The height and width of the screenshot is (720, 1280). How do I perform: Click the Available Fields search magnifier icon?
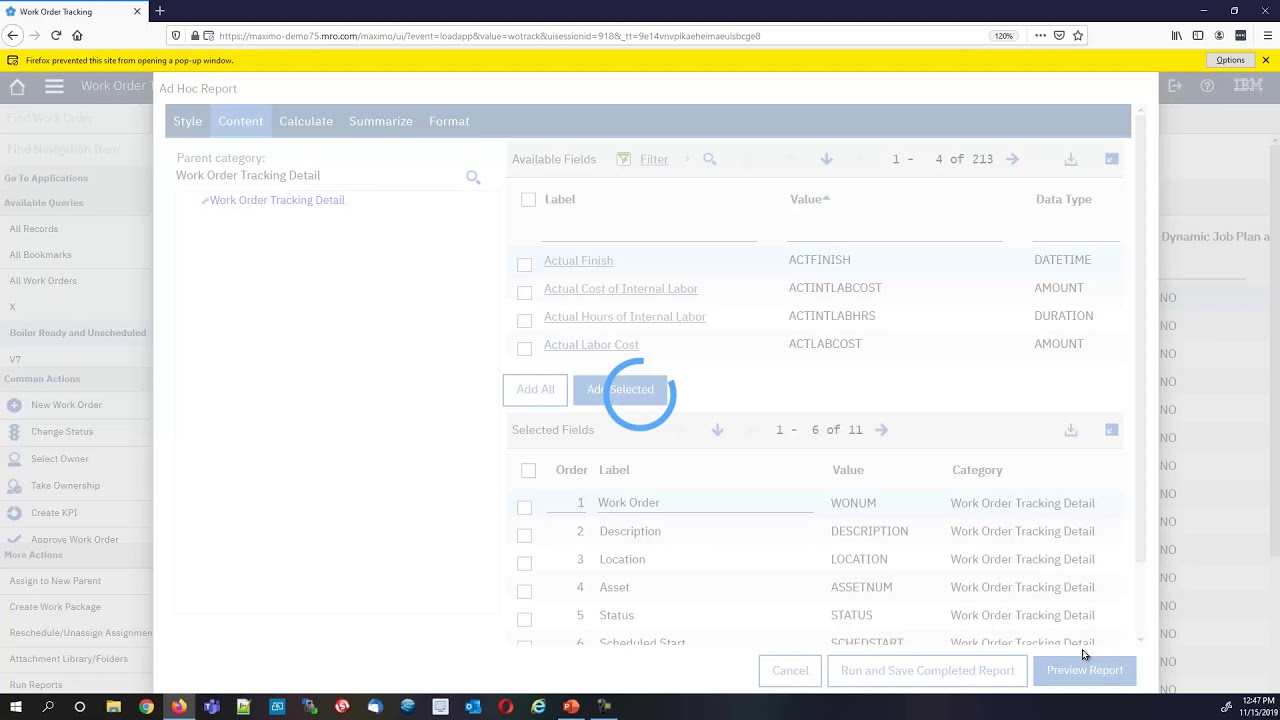710,159
